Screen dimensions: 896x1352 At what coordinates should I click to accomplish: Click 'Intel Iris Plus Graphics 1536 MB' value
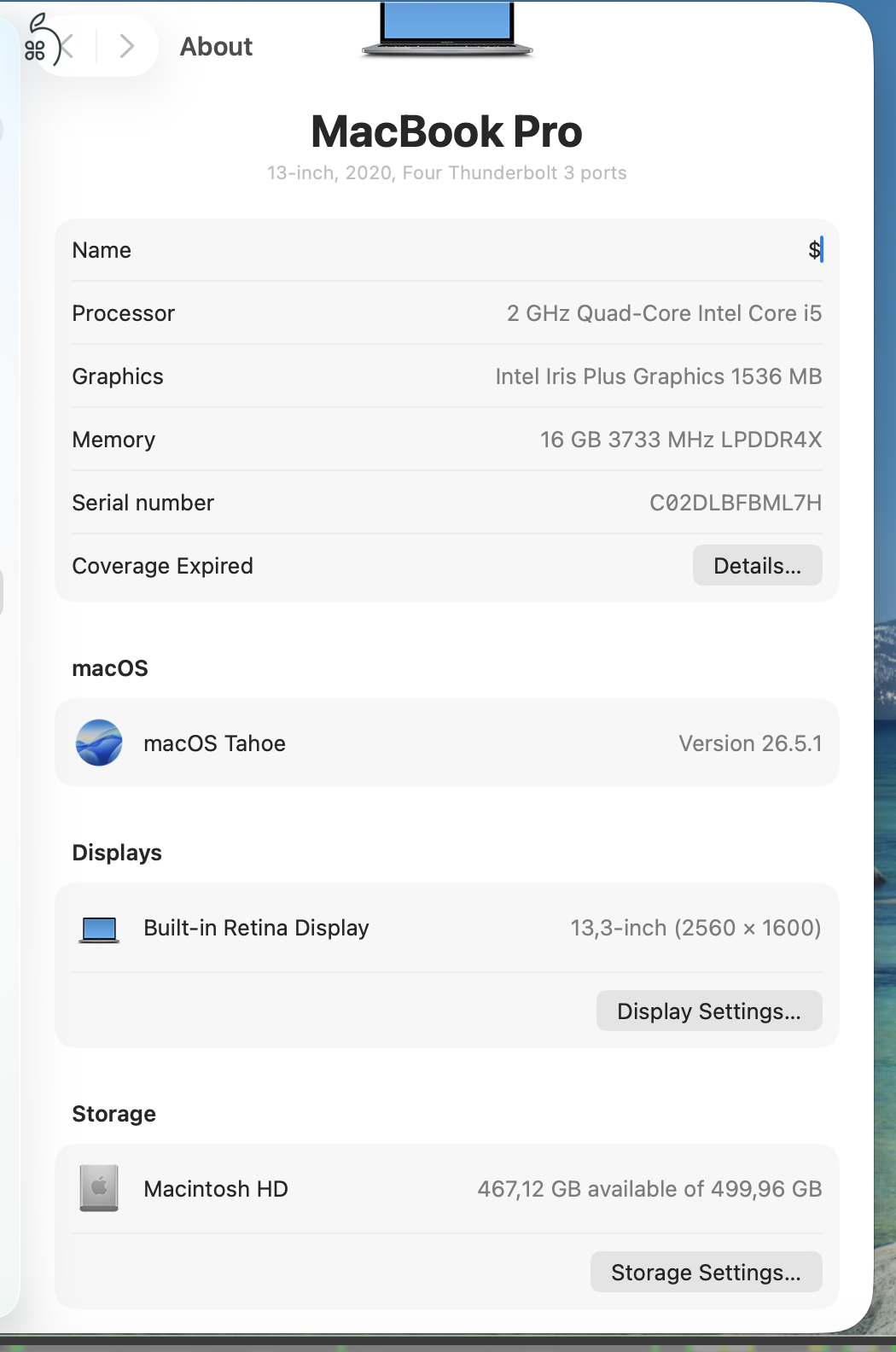(x=658, y=376)
